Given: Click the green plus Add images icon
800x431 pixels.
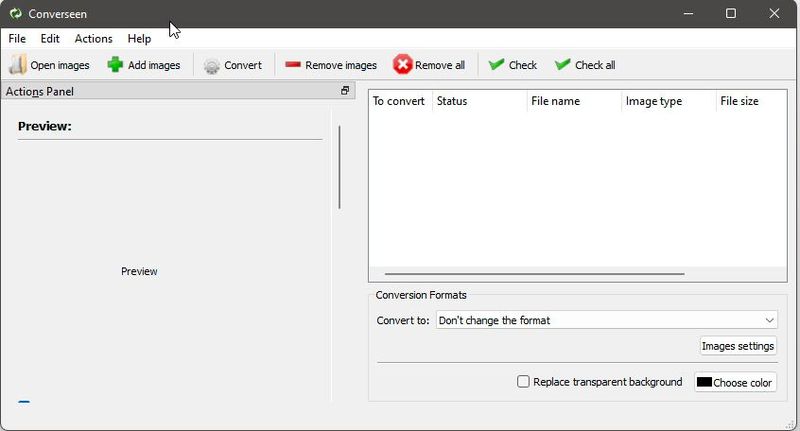Looking at the screenshot, I should (115, 65).
